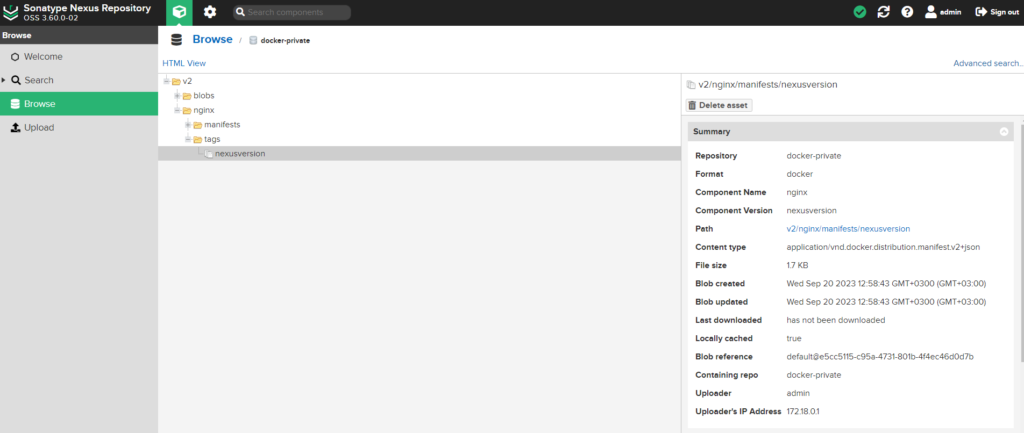Click the Delete asset button
1024x433 pixels.
719,105
